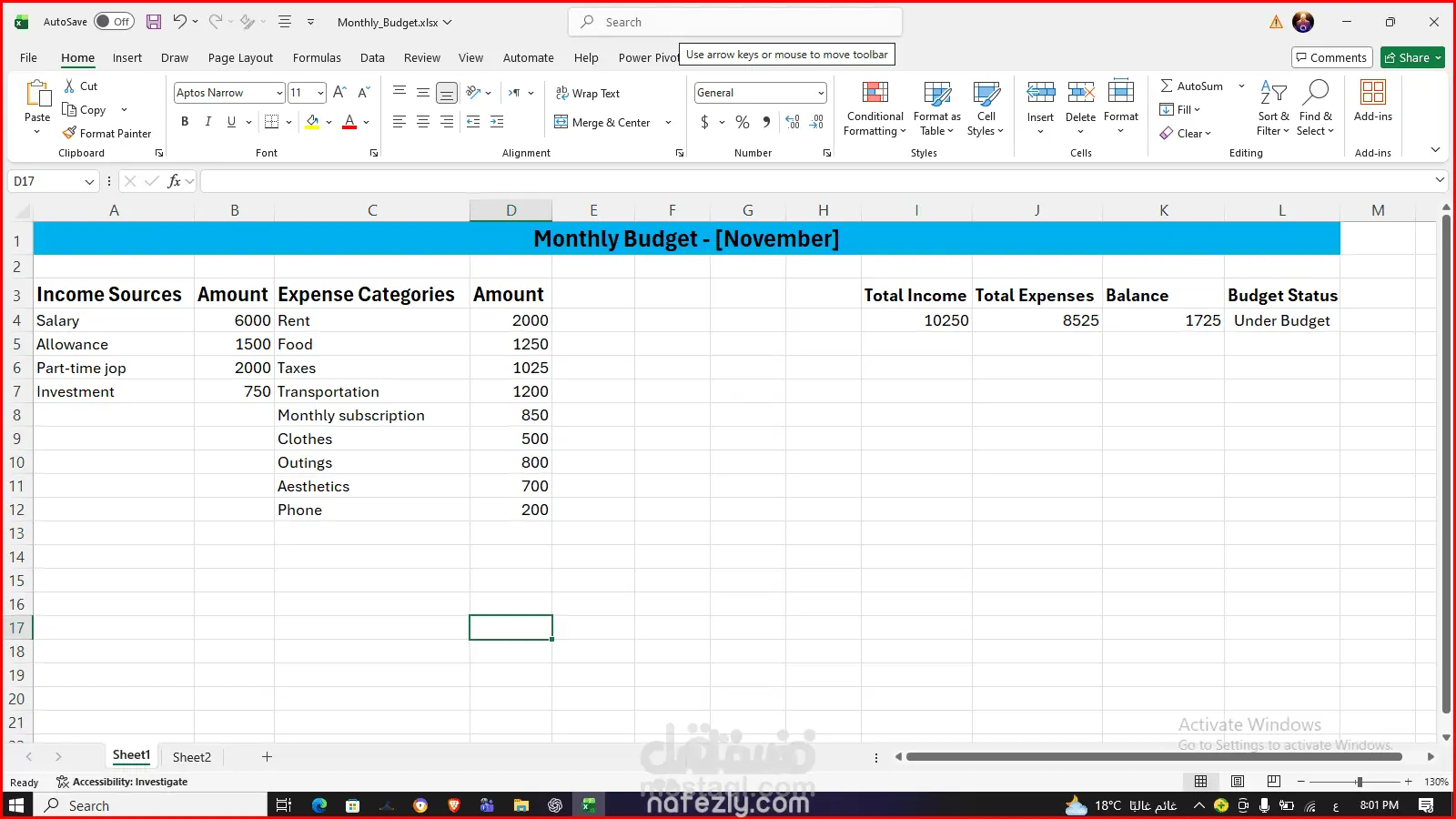Open the font size dropdown

tap(320, 93)
